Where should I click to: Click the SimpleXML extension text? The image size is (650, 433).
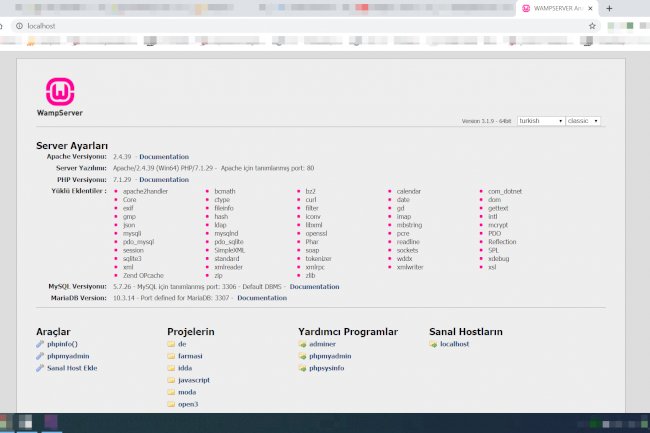(x=229, y=250)
